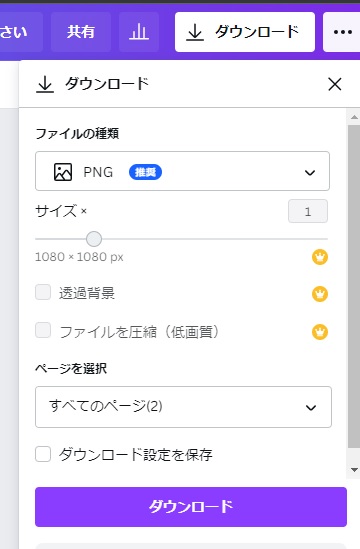Click the 共有 button in top bar
360x549 pixels.
(x=81, y=32)
